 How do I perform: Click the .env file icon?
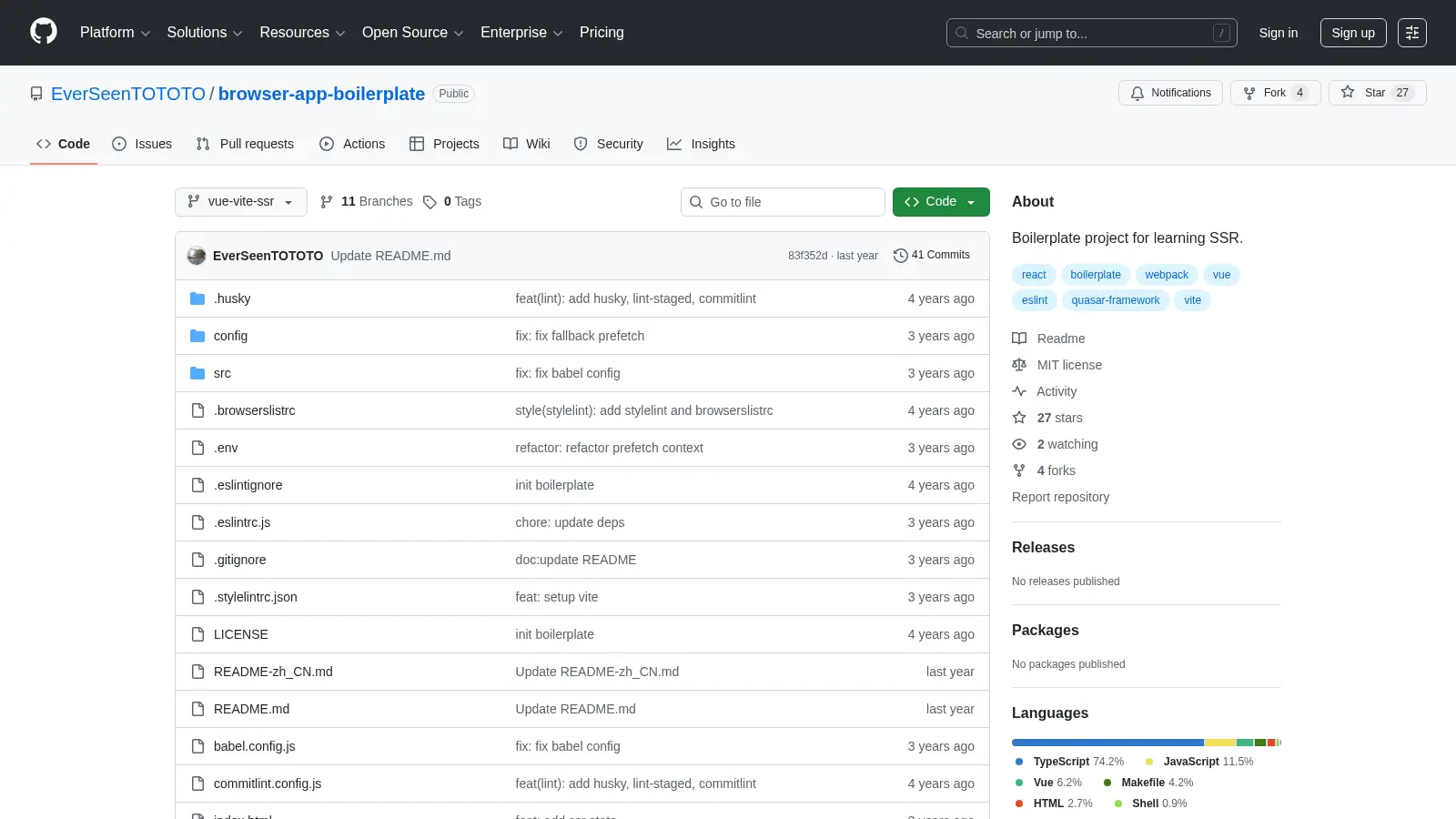pyautogui.click(x=197, y=448)
